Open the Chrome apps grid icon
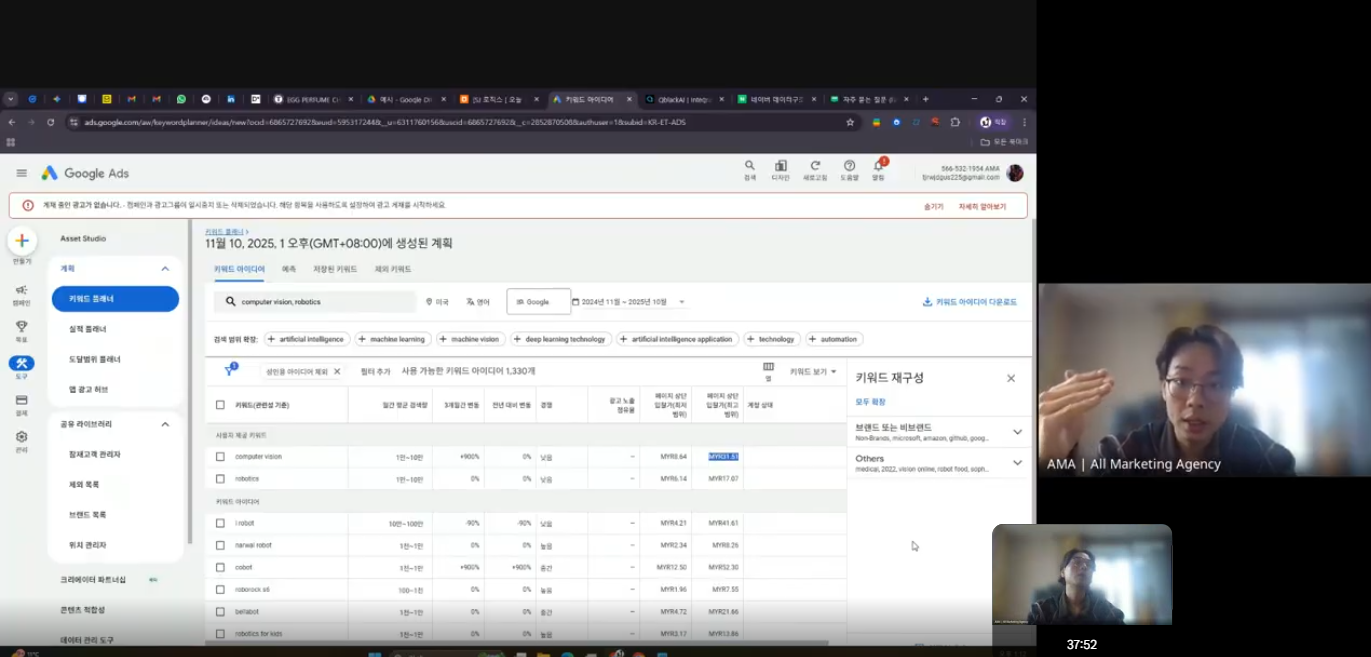The height and width of the screenshot is (657, 1371). pos(11,142)
